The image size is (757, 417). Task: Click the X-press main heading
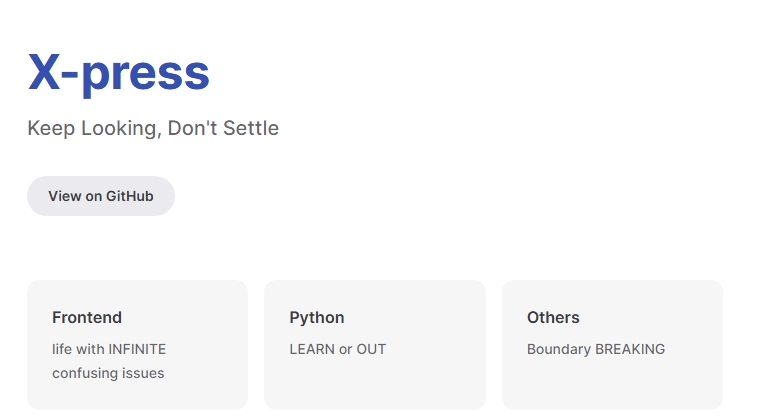(119, 72)
